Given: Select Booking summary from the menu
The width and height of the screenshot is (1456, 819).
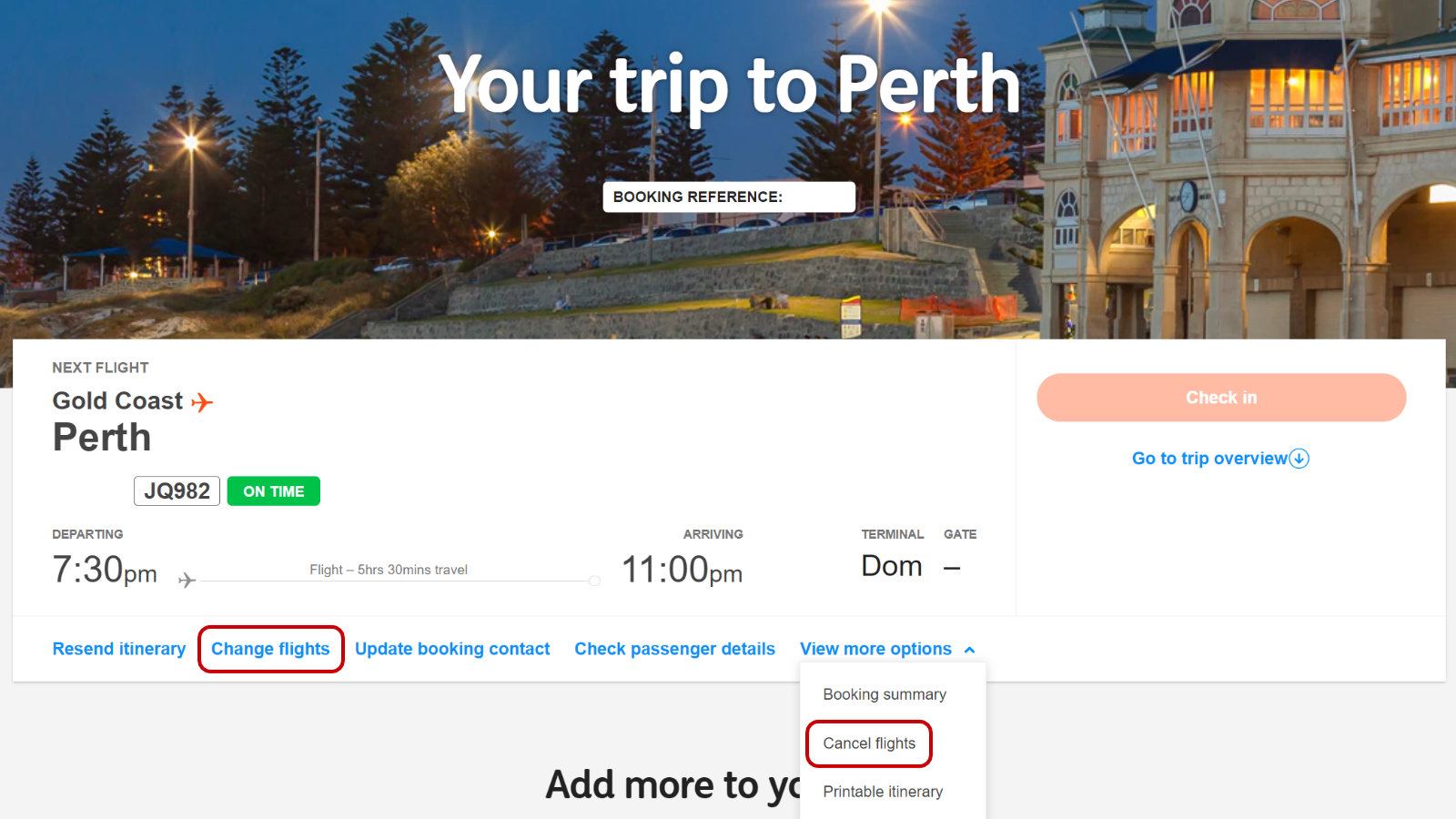Looking at the screenshot, I should (x=885, y=694).
